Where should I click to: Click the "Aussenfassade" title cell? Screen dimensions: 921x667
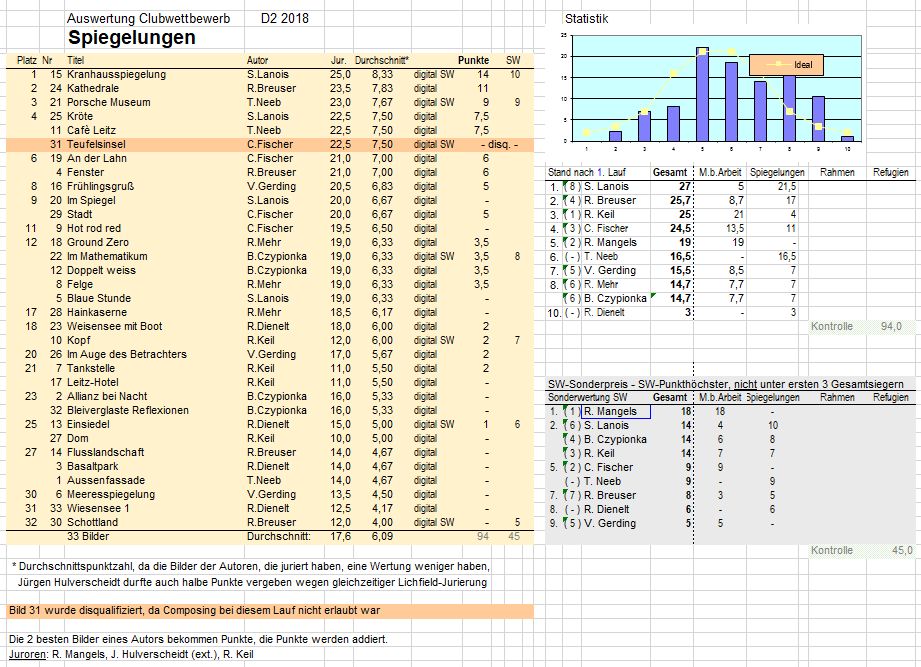[x=106, y=480]
